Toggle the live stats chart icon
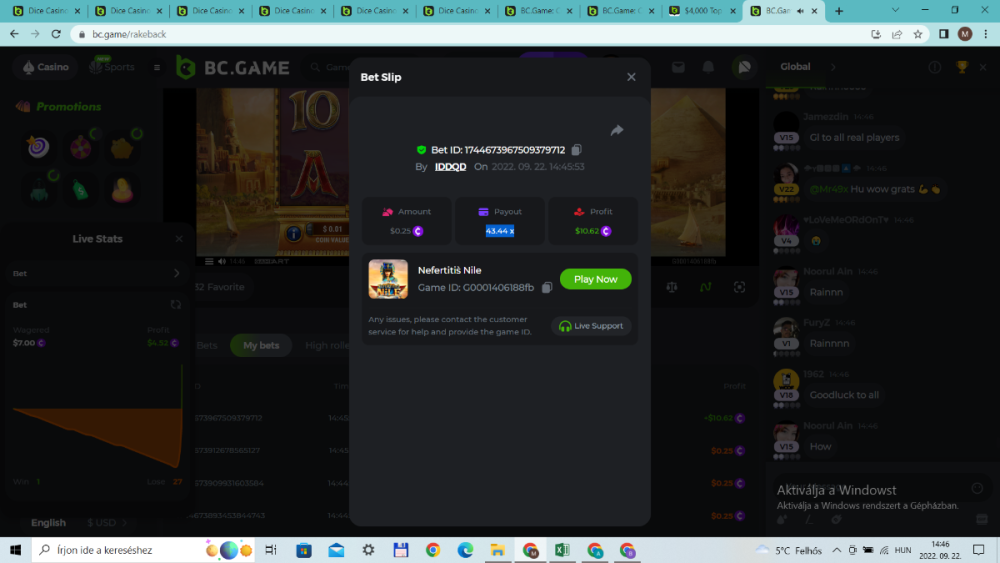1000x563 pixels. coord(705,287)
